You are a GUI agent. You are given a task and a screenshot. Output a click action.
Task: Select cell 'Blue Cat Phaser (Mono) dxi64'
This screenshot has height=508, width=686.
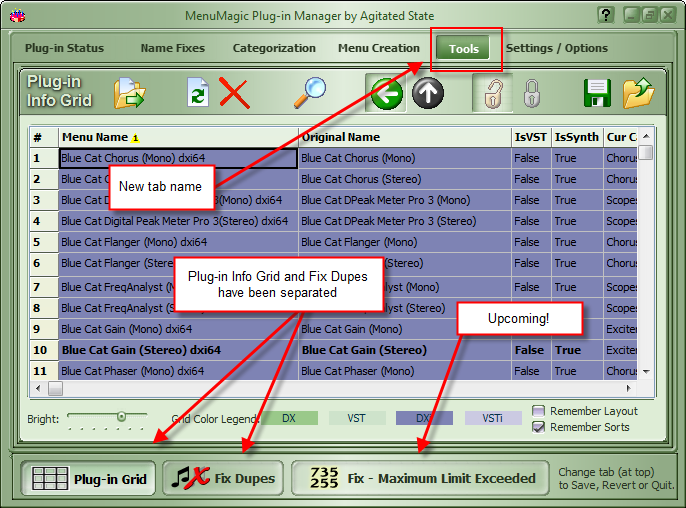[x=178, y=371]
